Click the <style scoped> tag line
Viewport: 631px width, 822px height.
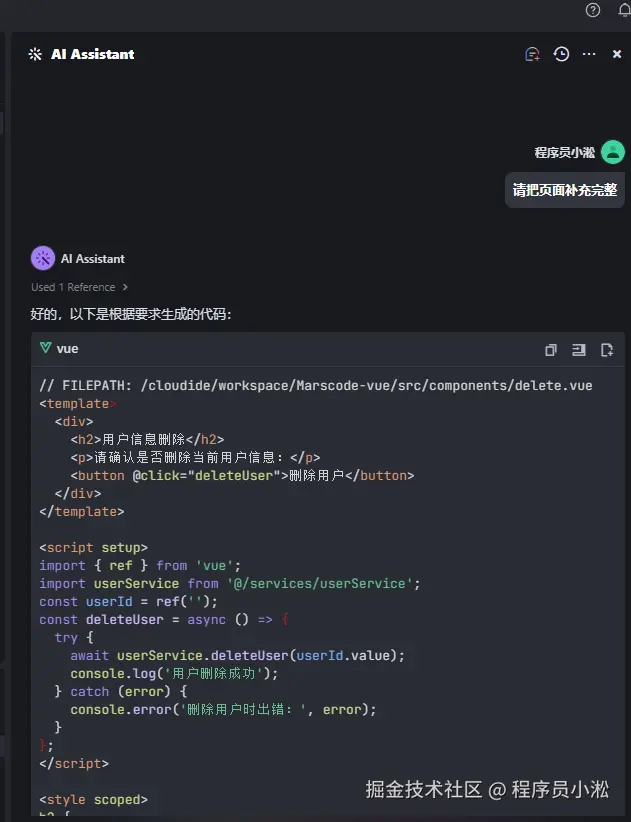(93, 799)
